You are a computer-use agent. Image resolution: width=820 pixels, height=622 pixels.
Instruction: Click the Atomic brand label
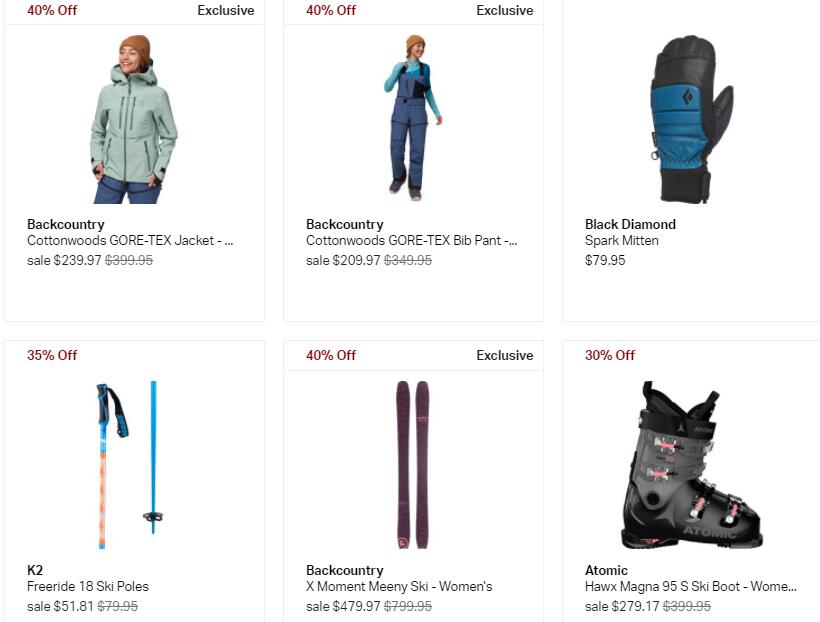[x=606, y=570]
